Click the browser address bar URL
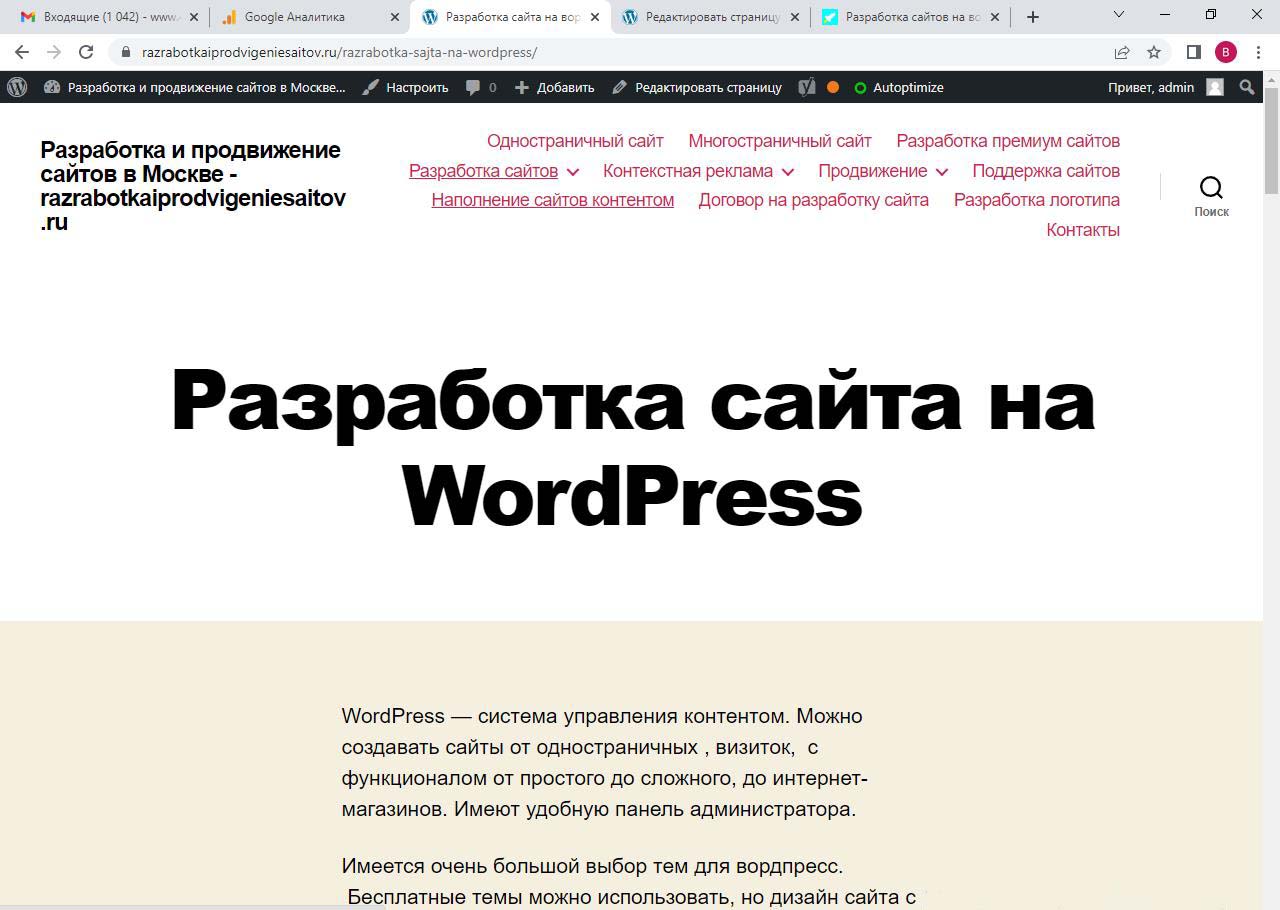 (x=339, y=52)
